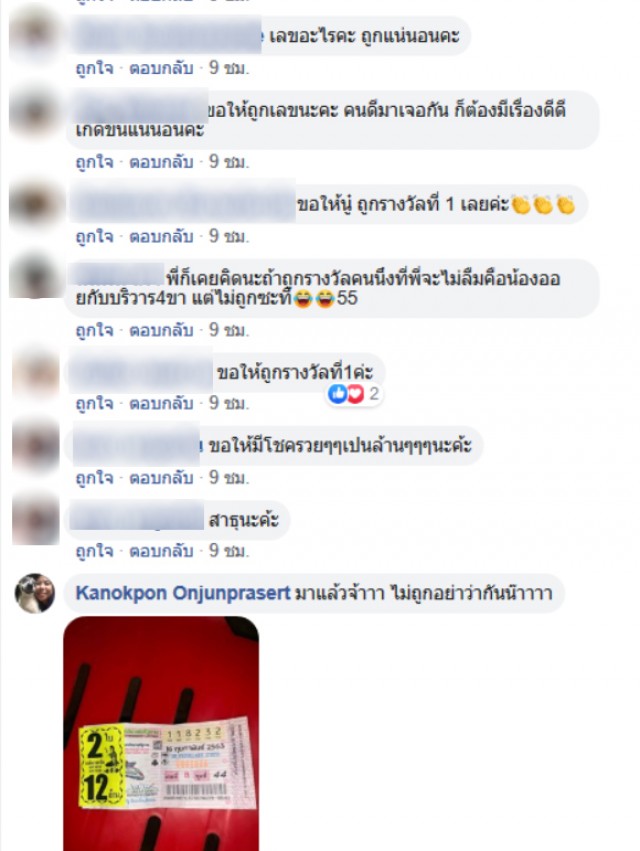Viewport: 640px width, 851px height.
Task: Like the comment 'สาธุนะค้ะ'
Action: click(x=94, y=551)
